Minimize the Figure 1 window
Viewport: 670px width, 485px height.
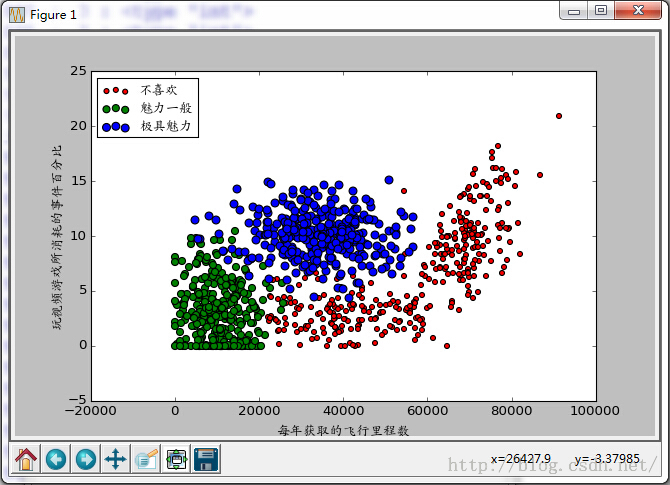(x=574, y=10)
